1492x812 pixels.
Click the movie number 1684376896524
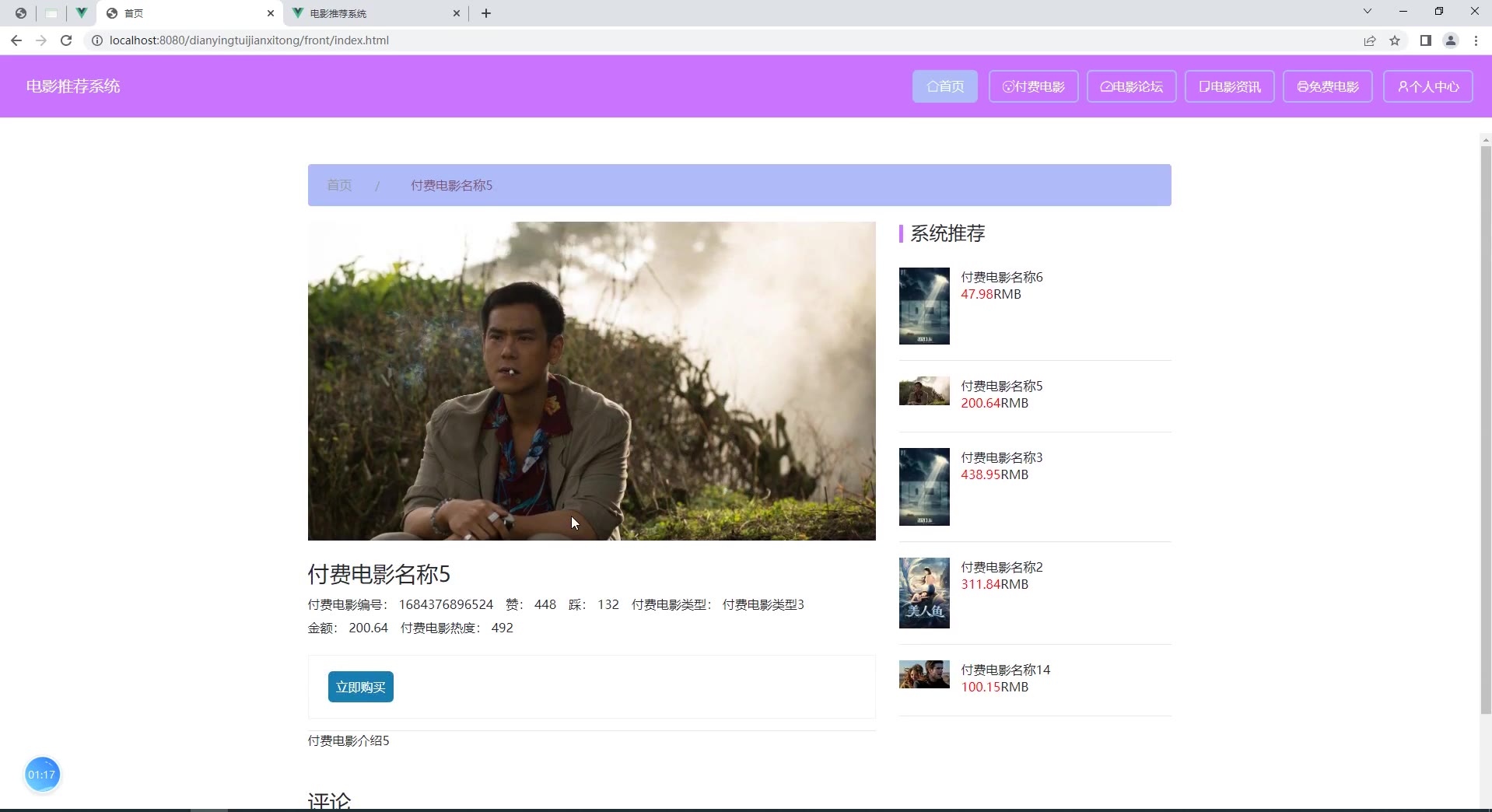[446, 604]
